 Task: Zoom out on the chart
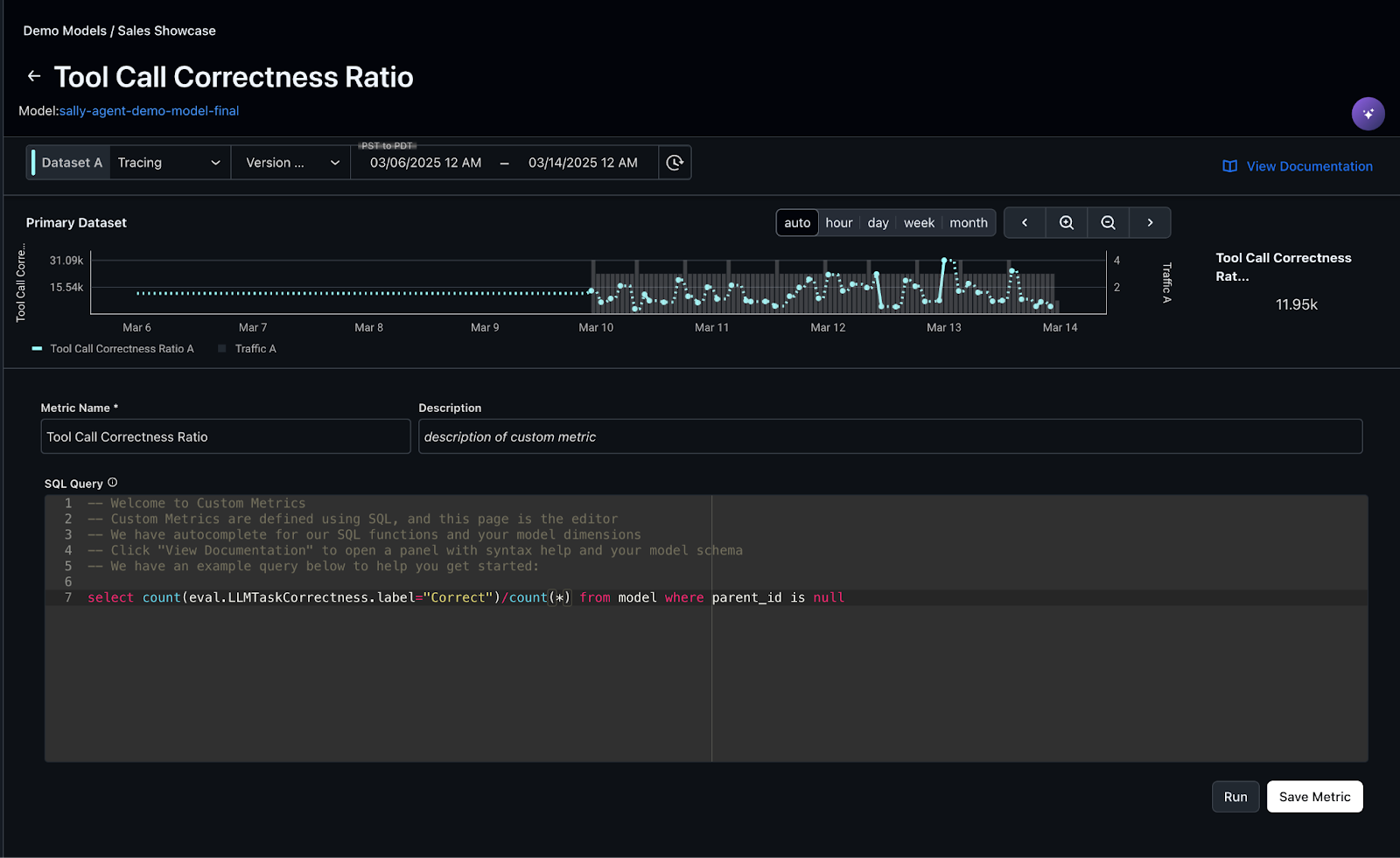coord(1108,223)
